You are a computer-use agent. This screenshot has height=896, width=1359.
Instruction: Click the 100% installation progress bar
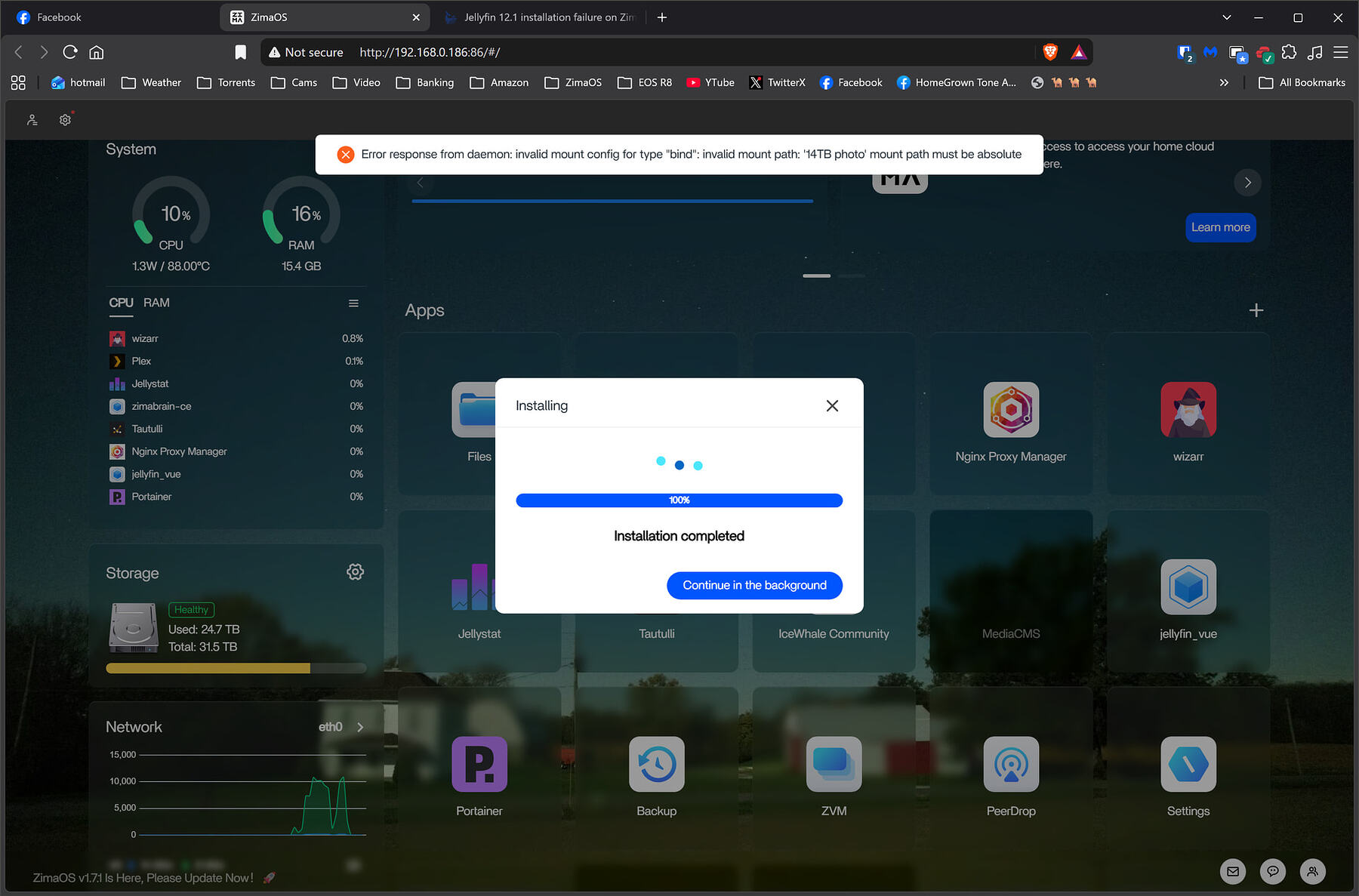(679, 500)
